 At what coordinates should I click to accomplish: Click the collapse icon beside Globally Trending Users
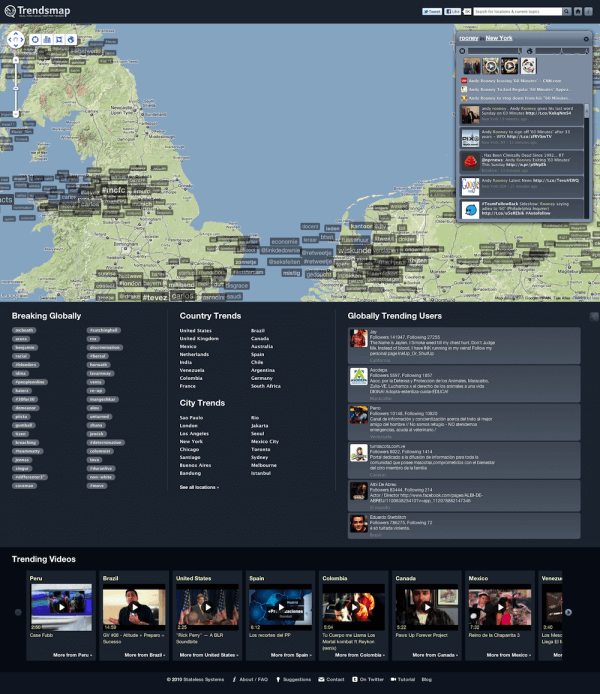pyautogui.click(x=594, y=316)
